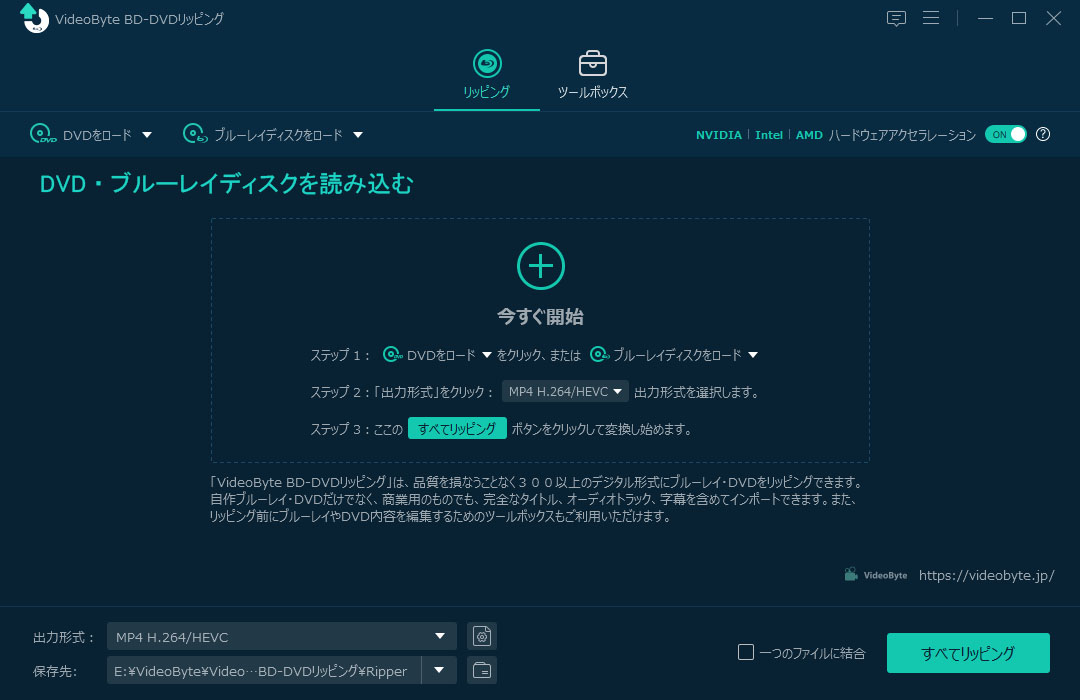1080x700 pixels.
Task: Click the big plus add-disc icon
Action: click(541, 266)
